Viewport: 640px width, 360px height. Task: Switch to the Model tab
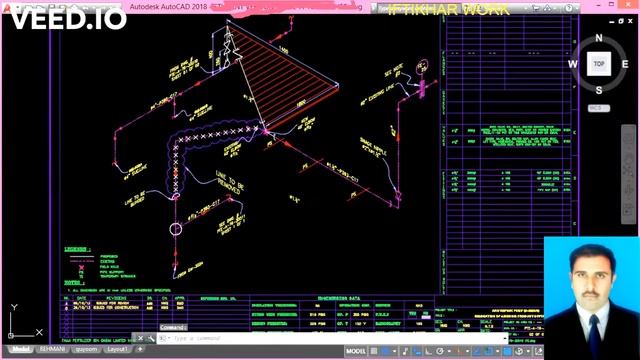pyautogui.click(x=20, y=349)
